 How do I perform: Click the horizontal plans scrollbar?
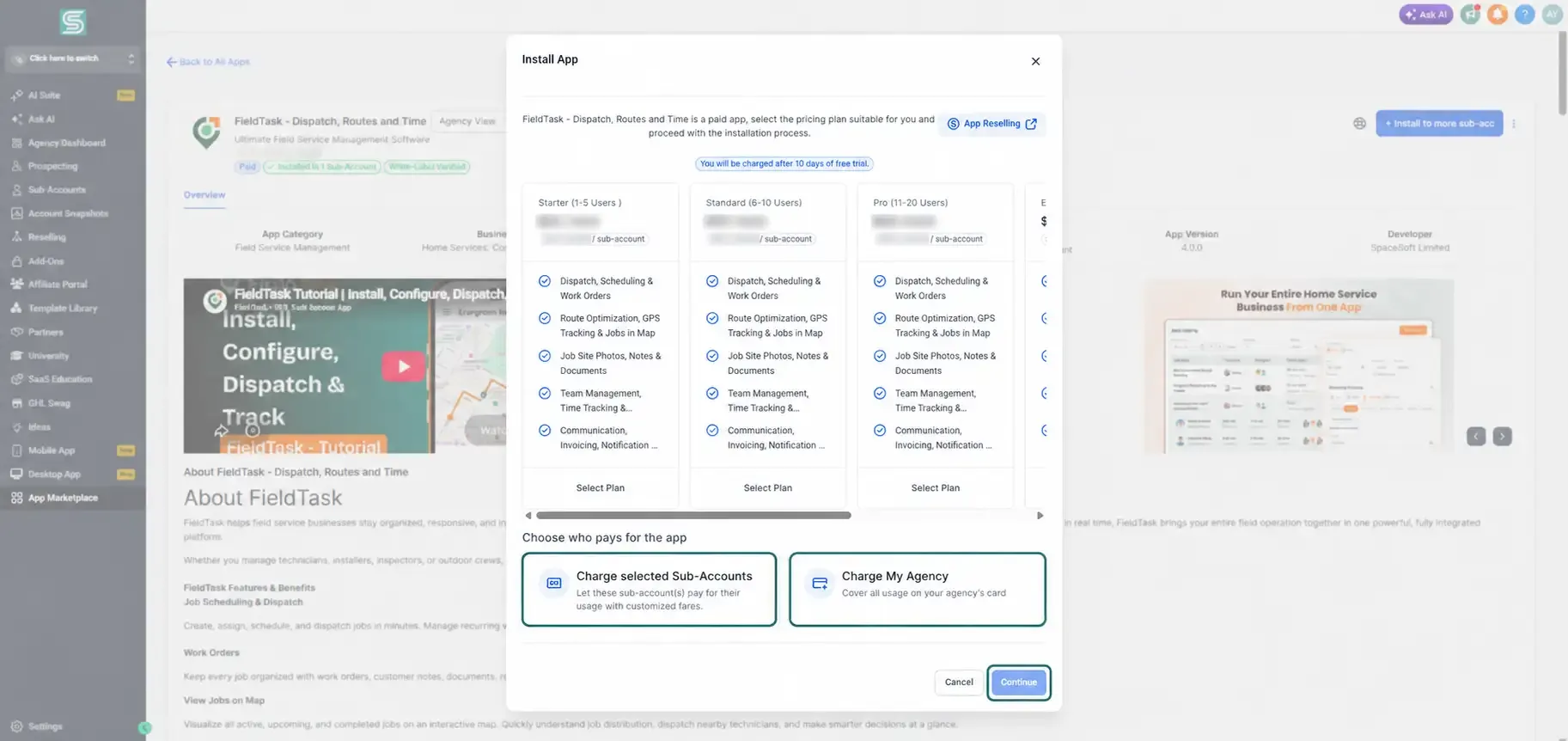693,516
